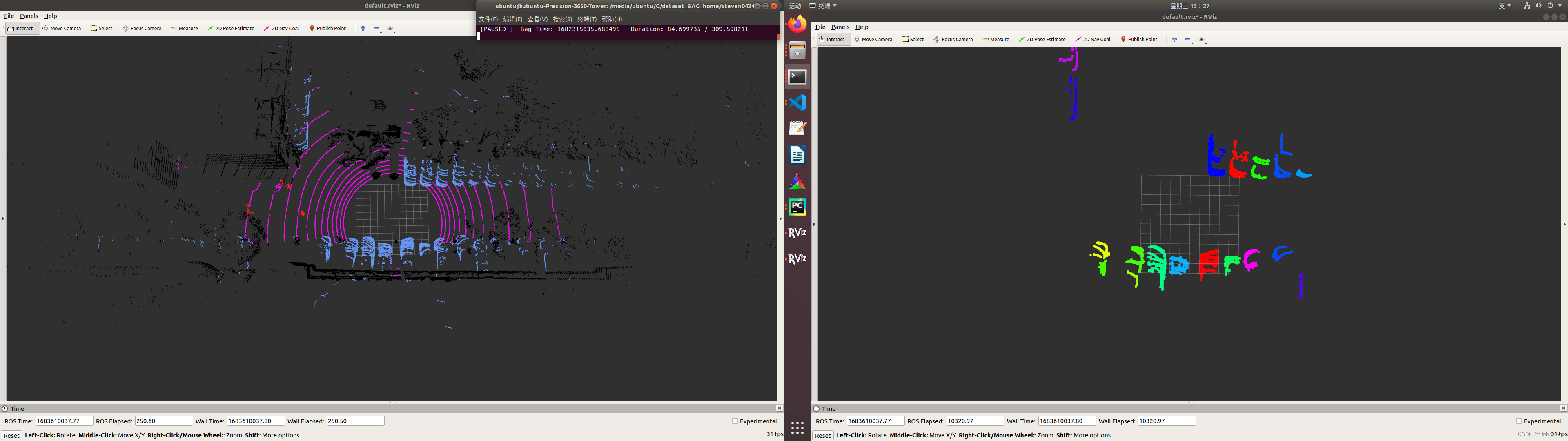Select 2D Pose Estimate in left RViz window
This screenshot has width=1568, height=441.
click(x=231, y=28)
